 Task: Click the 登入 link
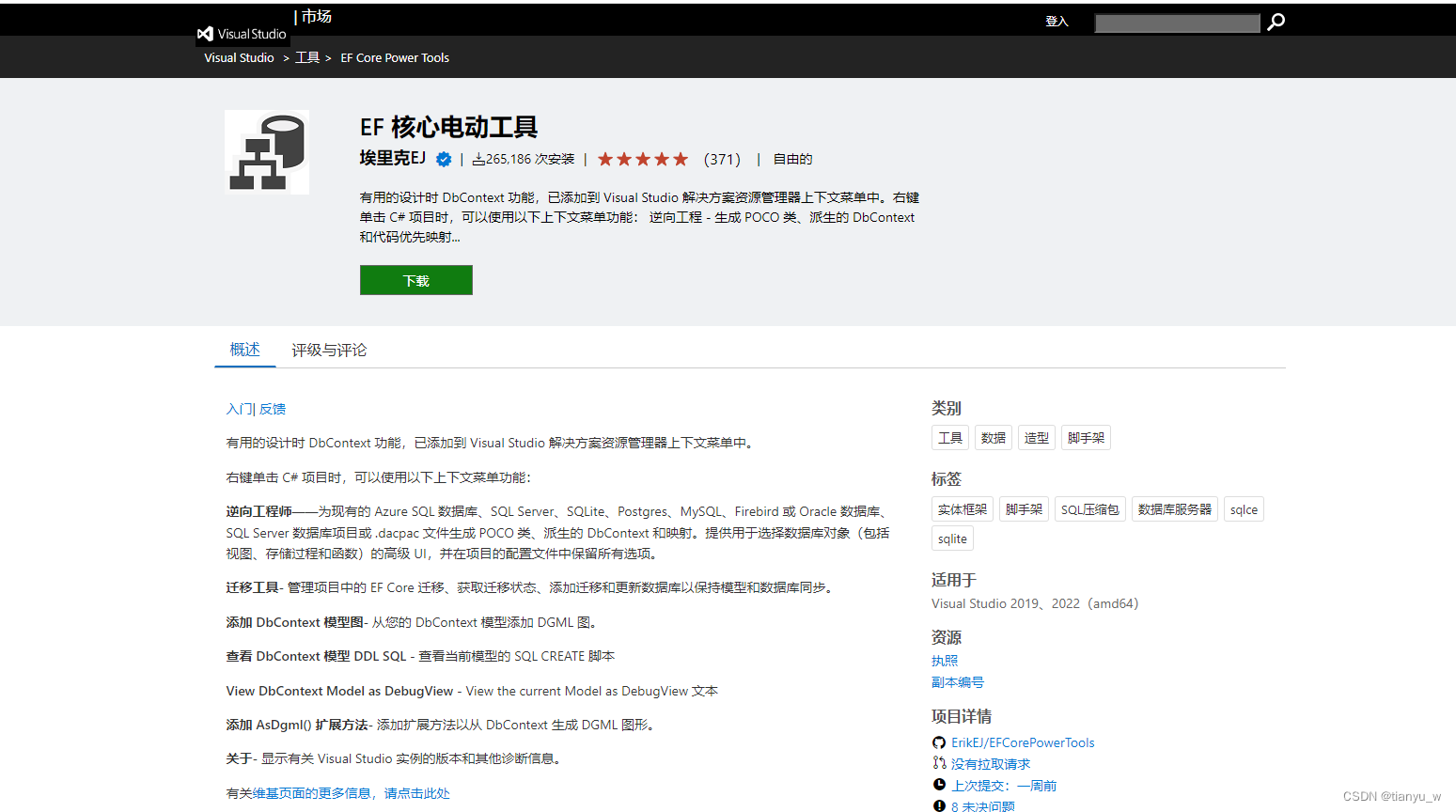click(x=1057, y=21)
